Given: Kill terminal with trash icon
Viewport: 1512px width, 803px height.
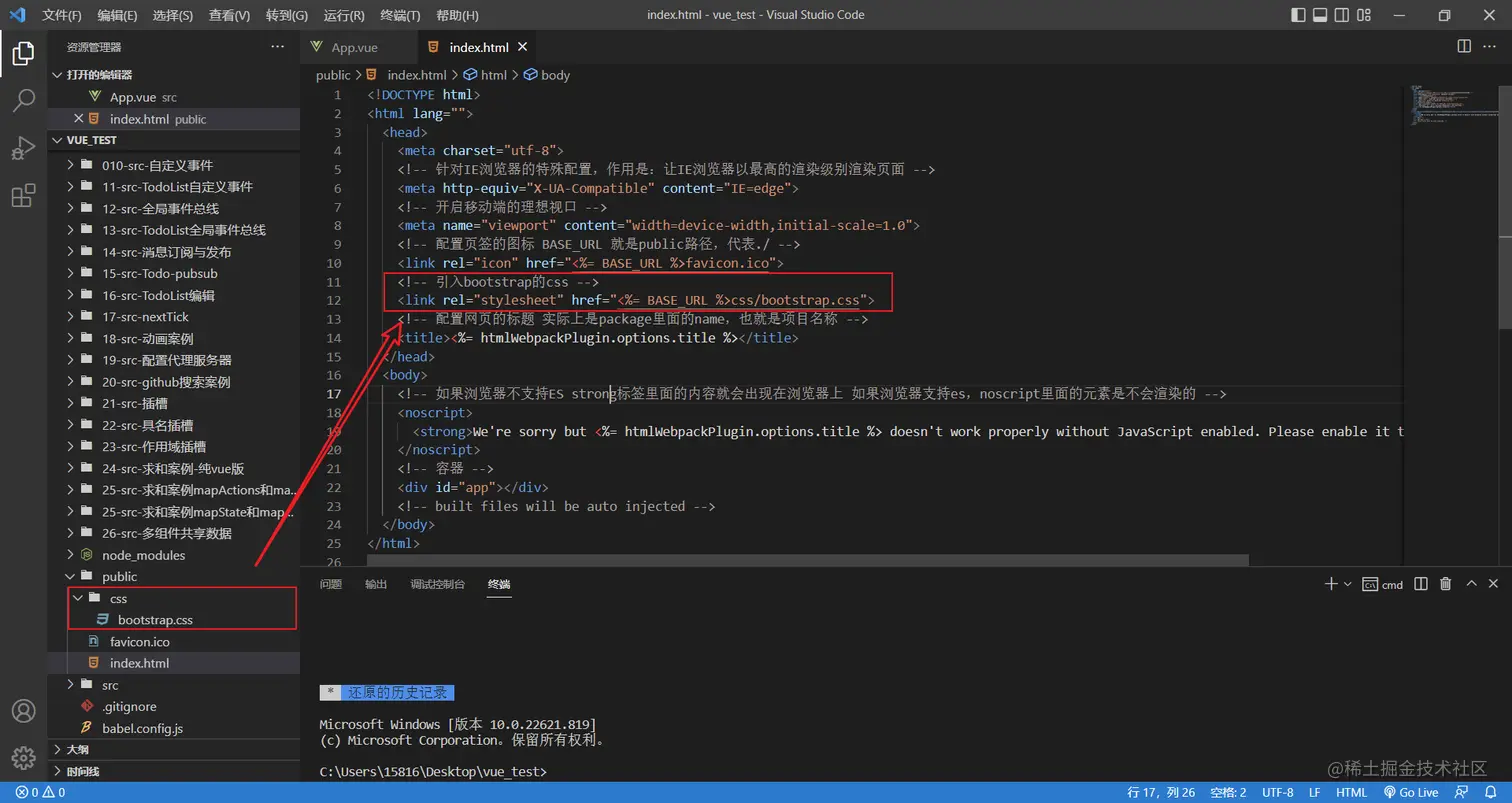Looking at the screenshot, I should 1445,584.
